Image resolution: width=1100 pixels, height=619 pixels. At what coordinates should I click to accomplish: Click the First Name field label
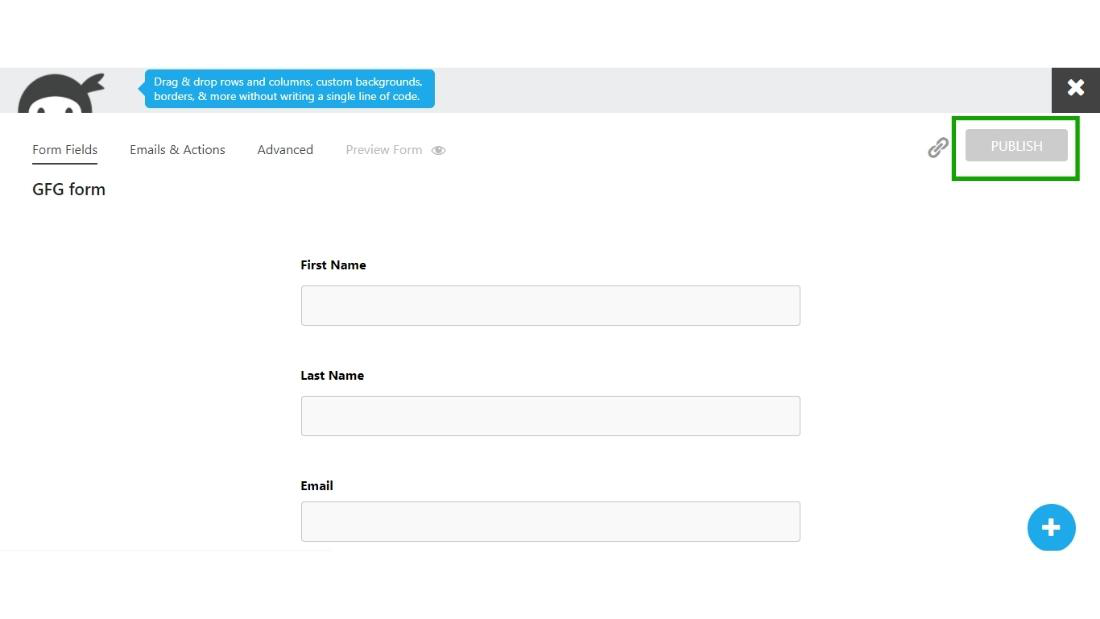pyautogui.click(x=333, y=265)
